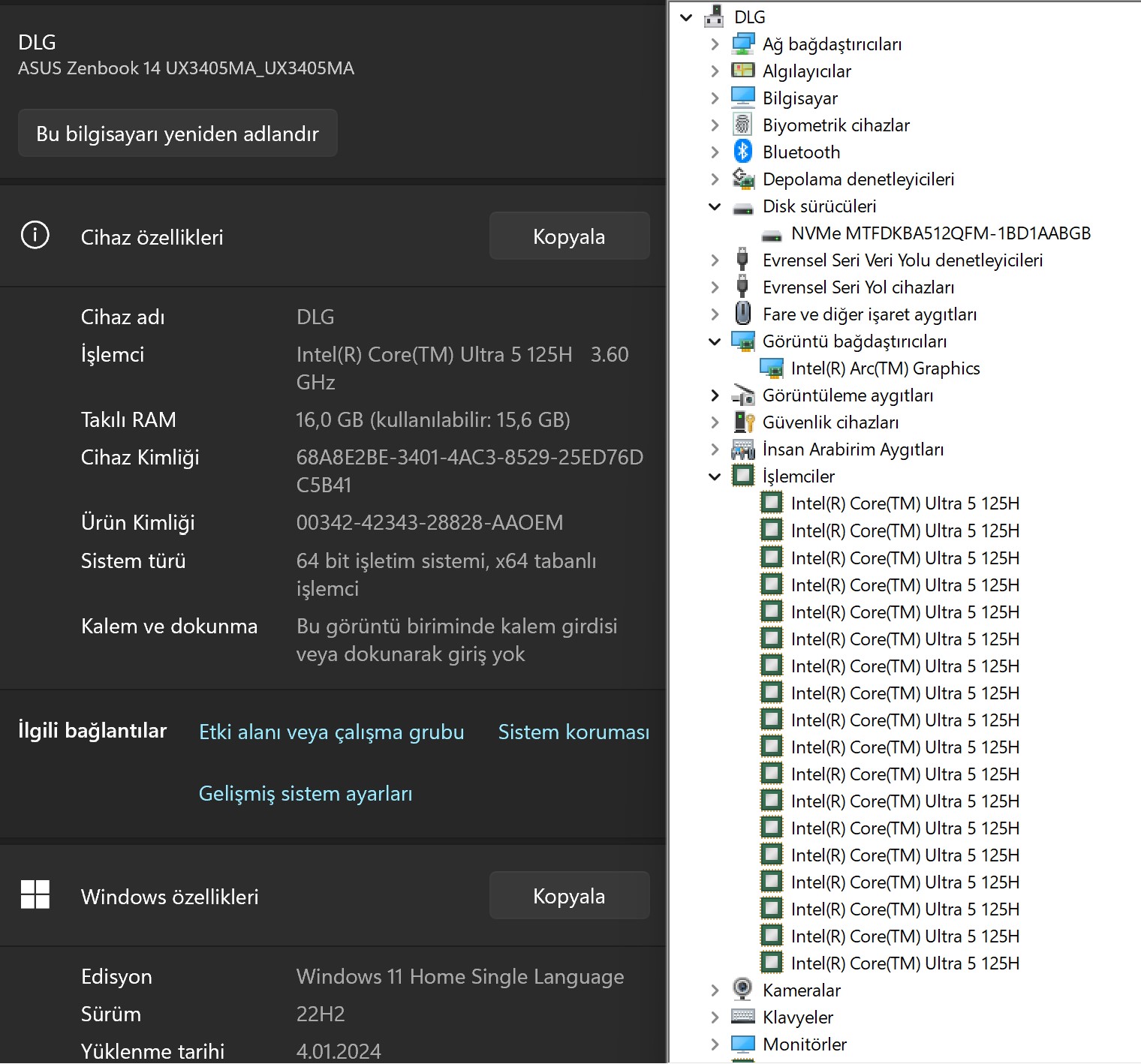Collapse the İşlemciler processor list
The width and height of the screenshot is (1141, 1064).
715,476
